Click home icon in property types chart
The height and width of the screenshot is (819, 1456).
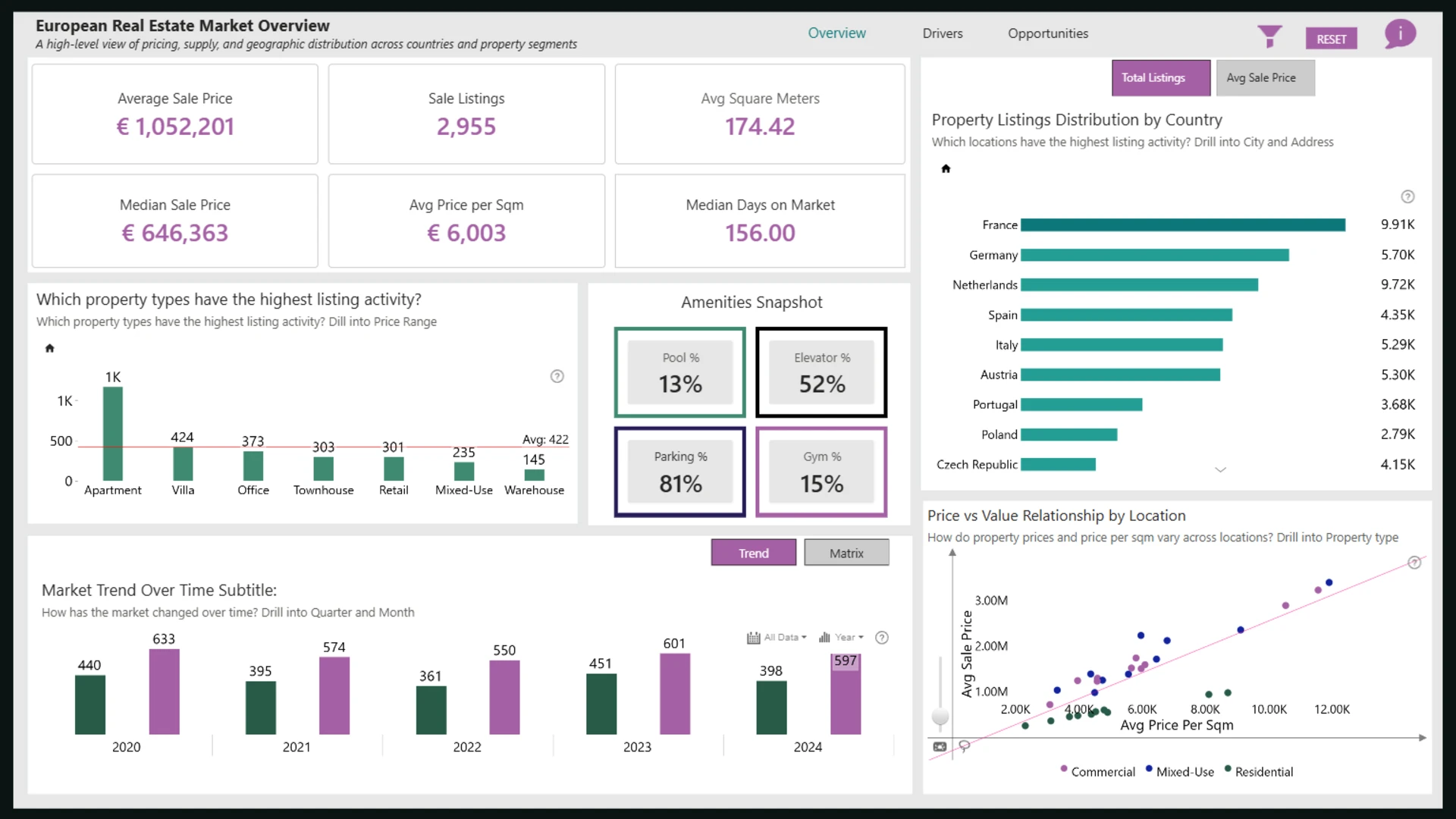pyautogui.click(x=50, y=348)
